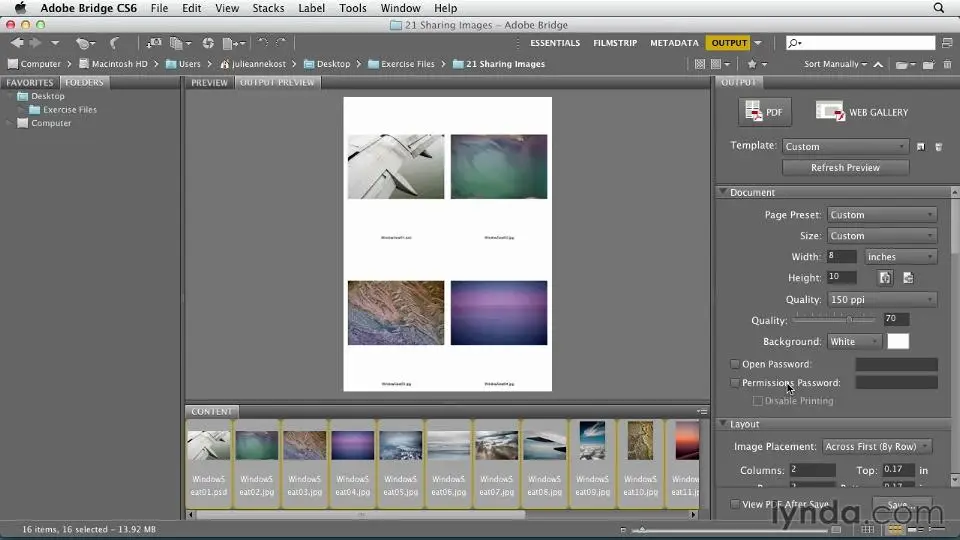Open the Page Preset dropdown
This screenshot has height=540, width=960.
coord(881,215)
